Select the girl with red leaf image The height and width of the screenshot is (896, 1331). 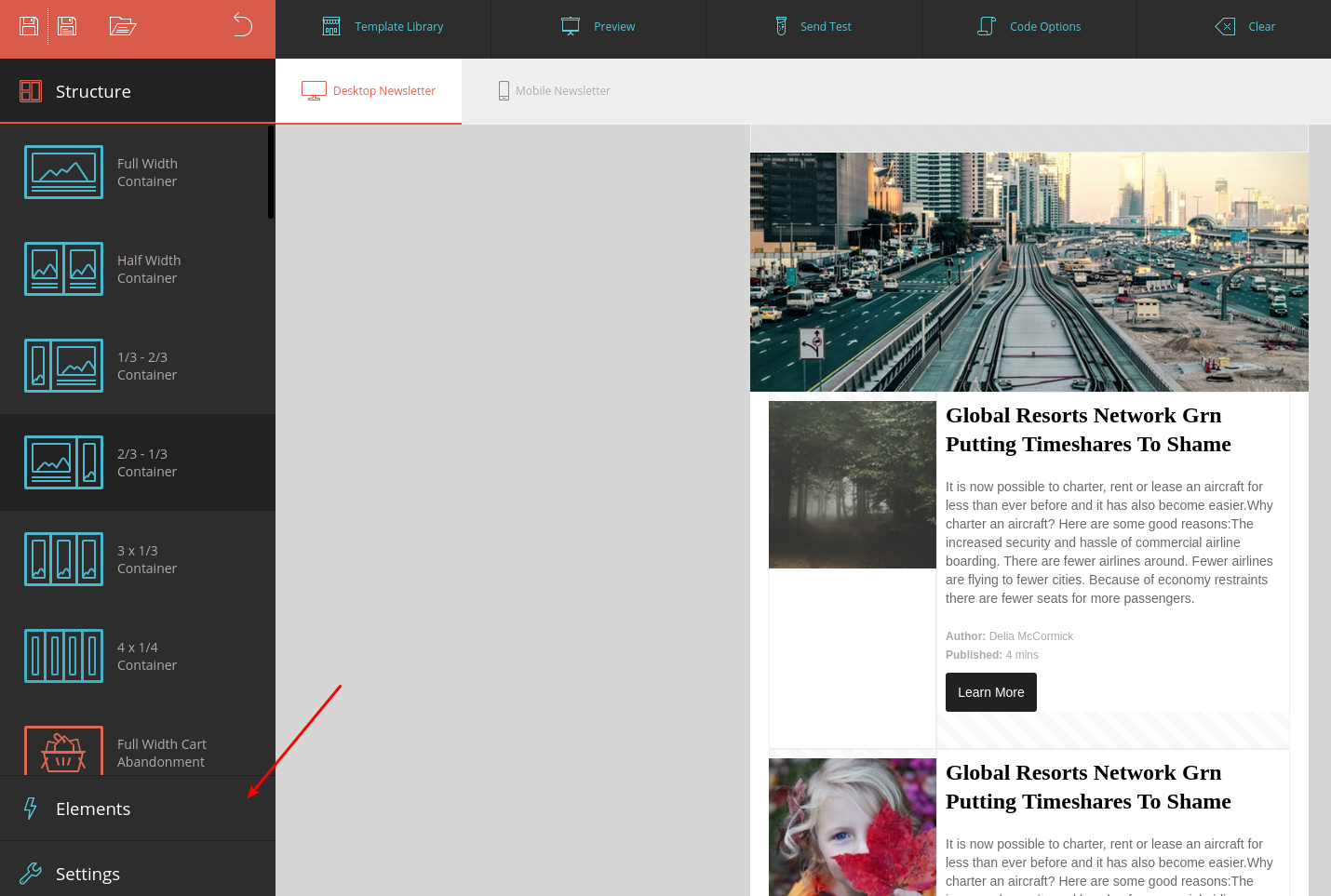pos(853,827)
